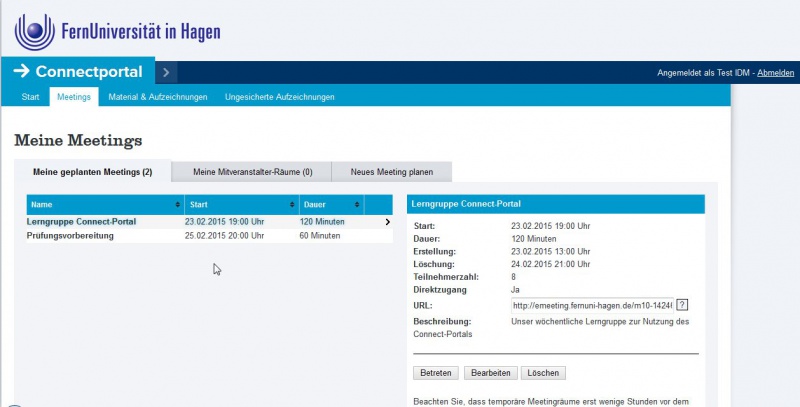Switch to Meine geplanten Meetings (2) tab
The image size is (800, 407).
pos(92,172)
